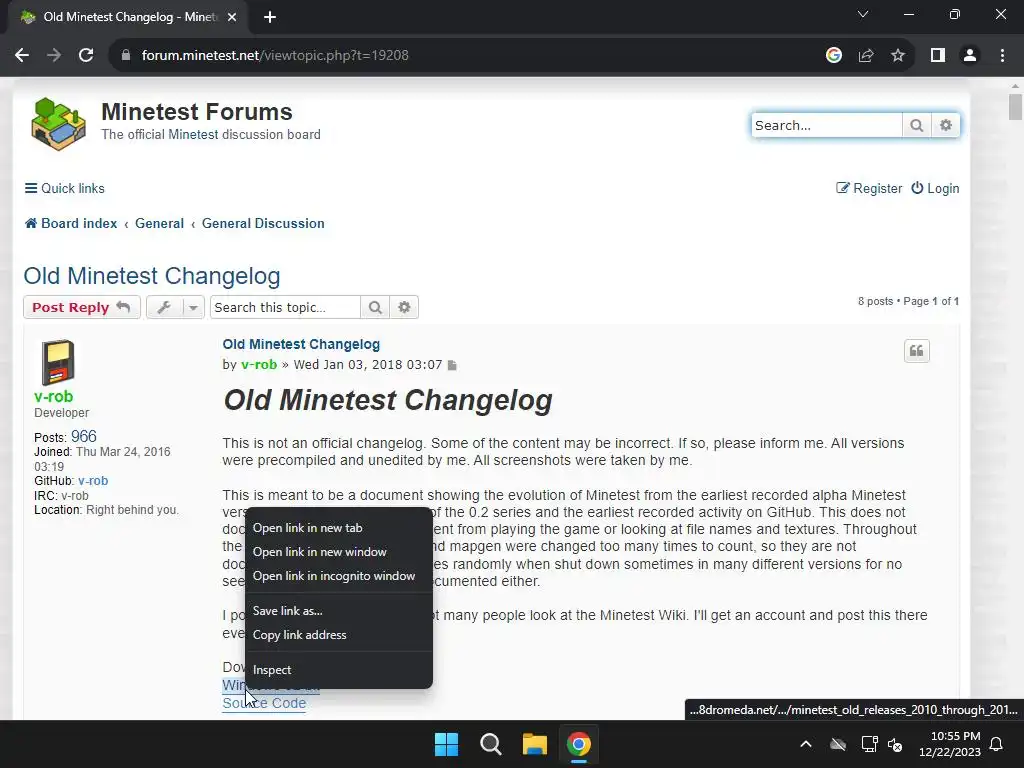
Task: View site information lock icon
Action: click(x=126, y=56)
